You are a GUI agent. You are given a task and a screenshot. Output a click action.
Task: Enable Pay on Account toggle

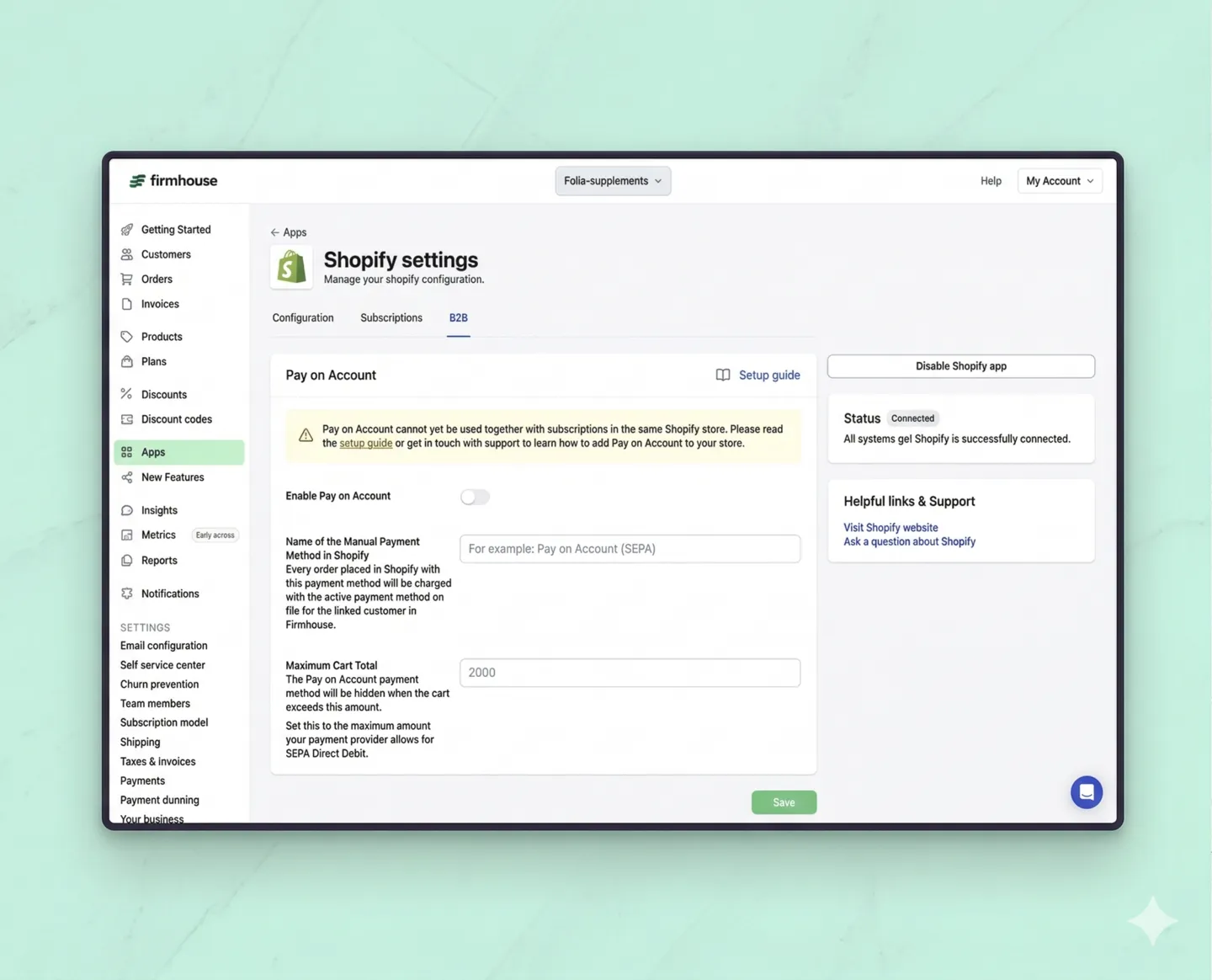point(475,497)
